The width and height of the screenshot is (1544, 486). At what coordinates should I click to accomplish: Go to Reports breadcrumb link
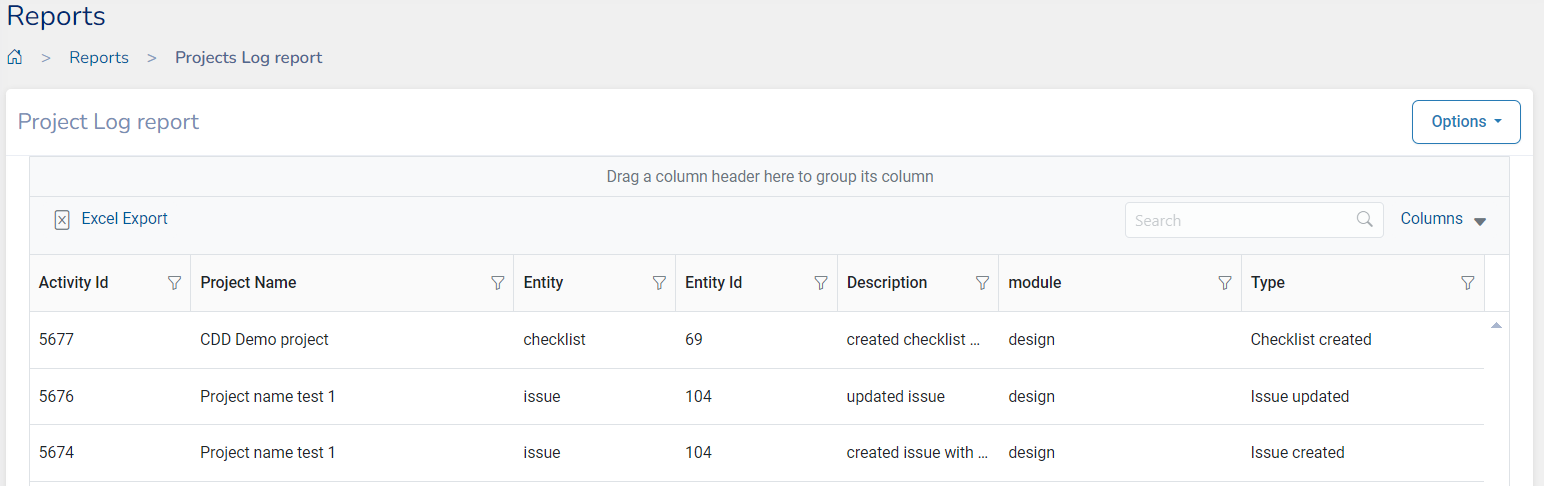tap(99, 57)
